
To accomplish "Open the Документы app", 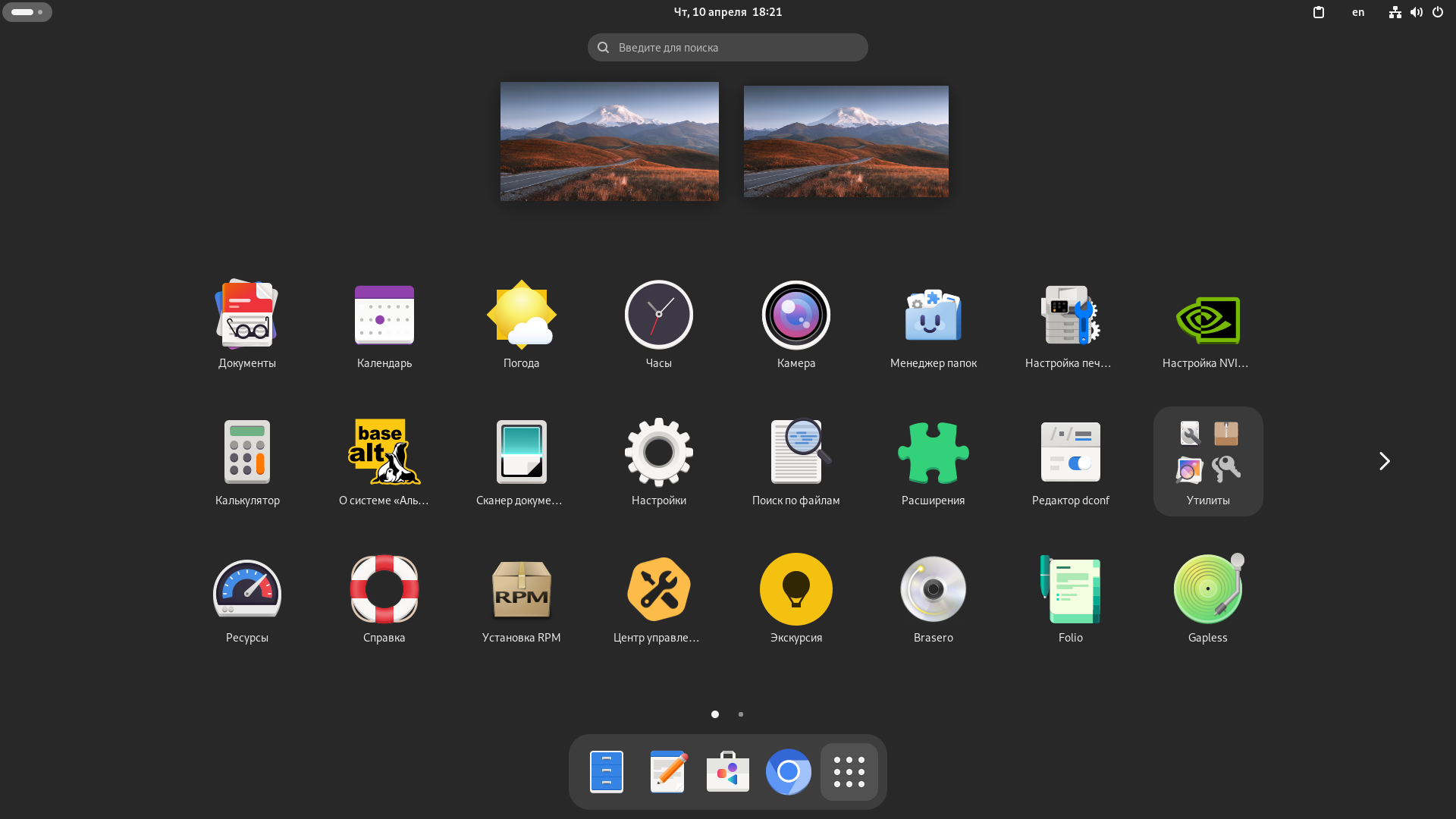I will pyautogui.click(x=247, y=324).
